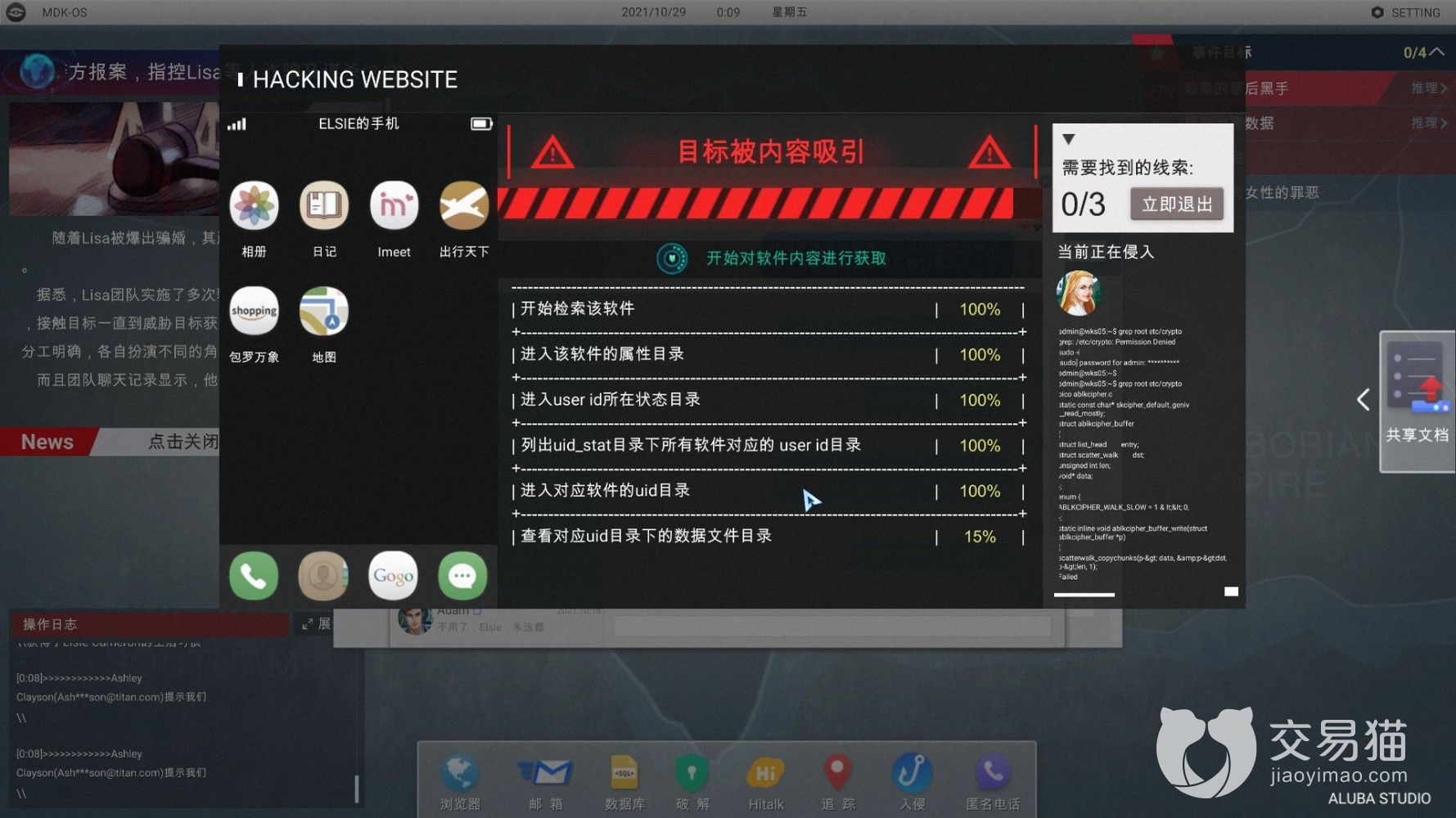Open the 包罗万象 shopping app
The width and height of the screenshot is (1456, 818).
pos(254,311)
